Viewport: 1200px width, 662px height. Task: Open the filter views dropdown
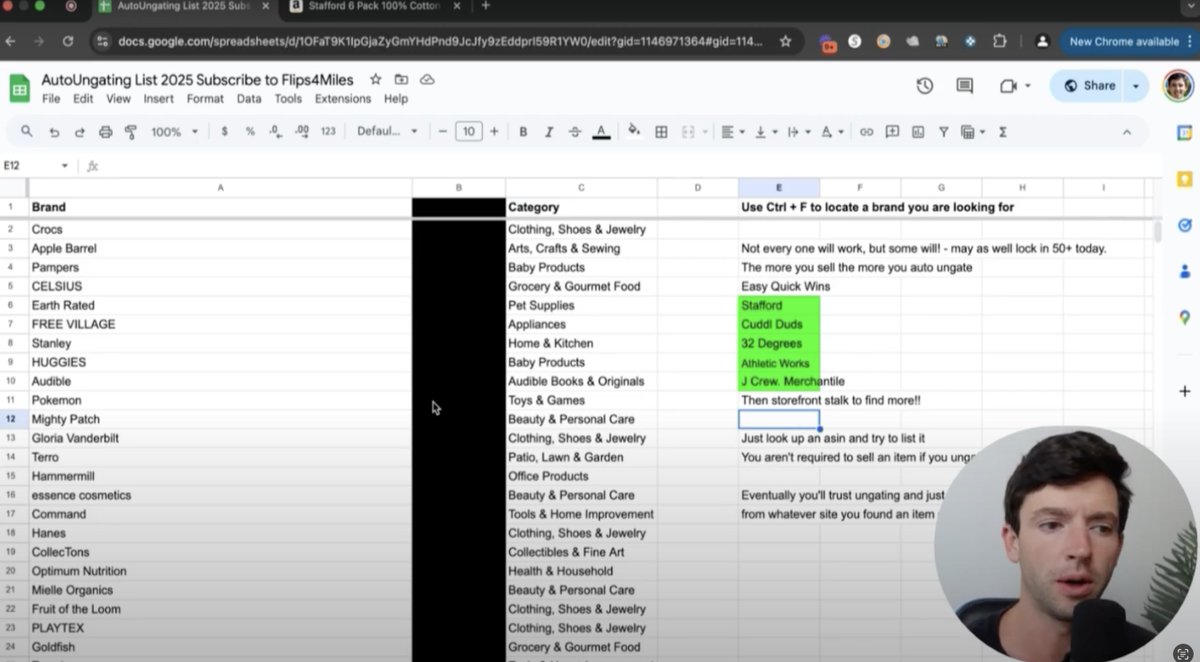pyautogui.click(x=972, y=131)
